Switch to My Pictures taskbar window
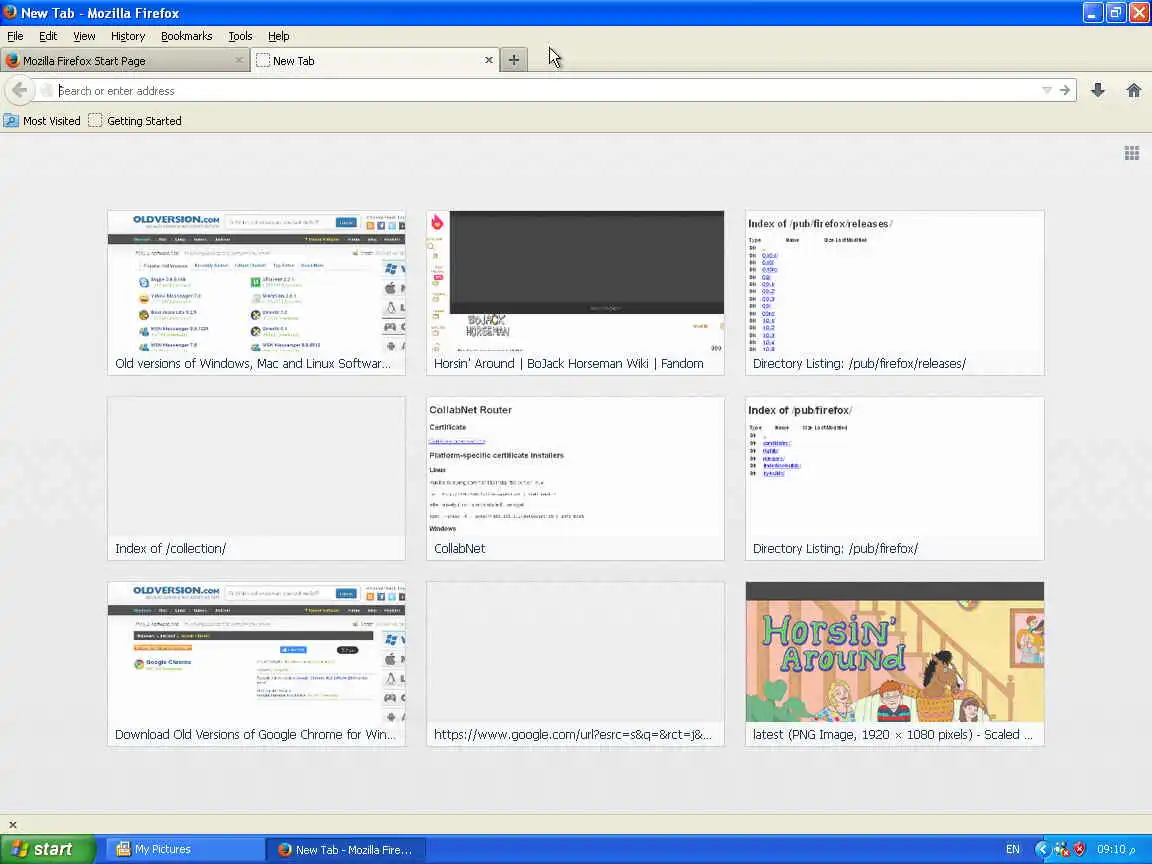The width and height of the screenshot is (1152, 864). [185, 849]
